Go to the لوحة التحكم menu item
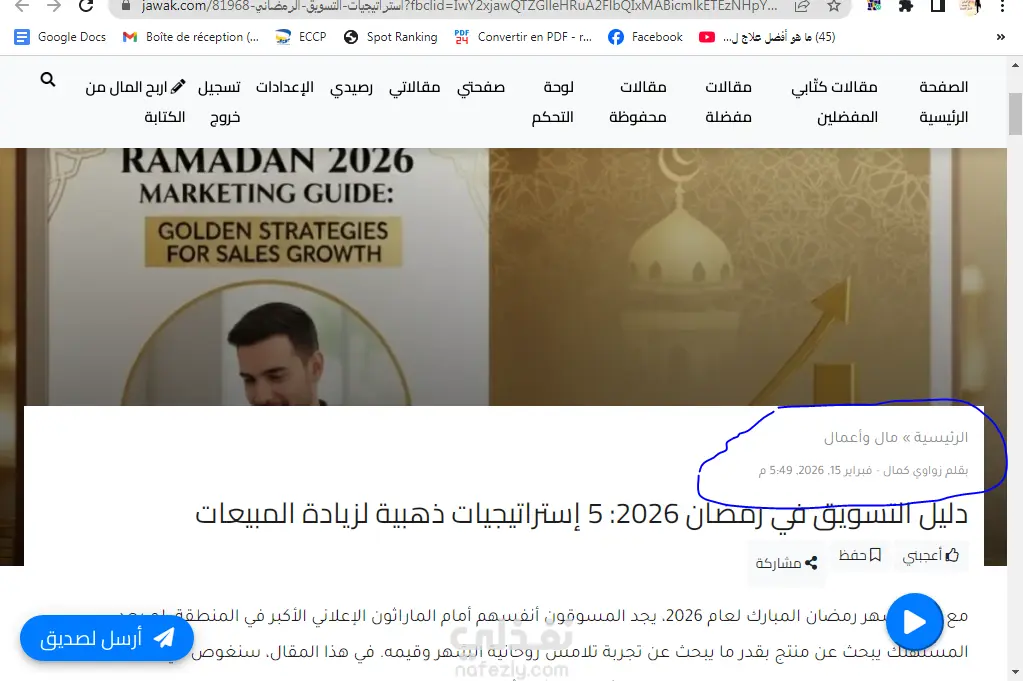Image resolution: width=1023 pixels, height=681 pixels. point(553,102)
